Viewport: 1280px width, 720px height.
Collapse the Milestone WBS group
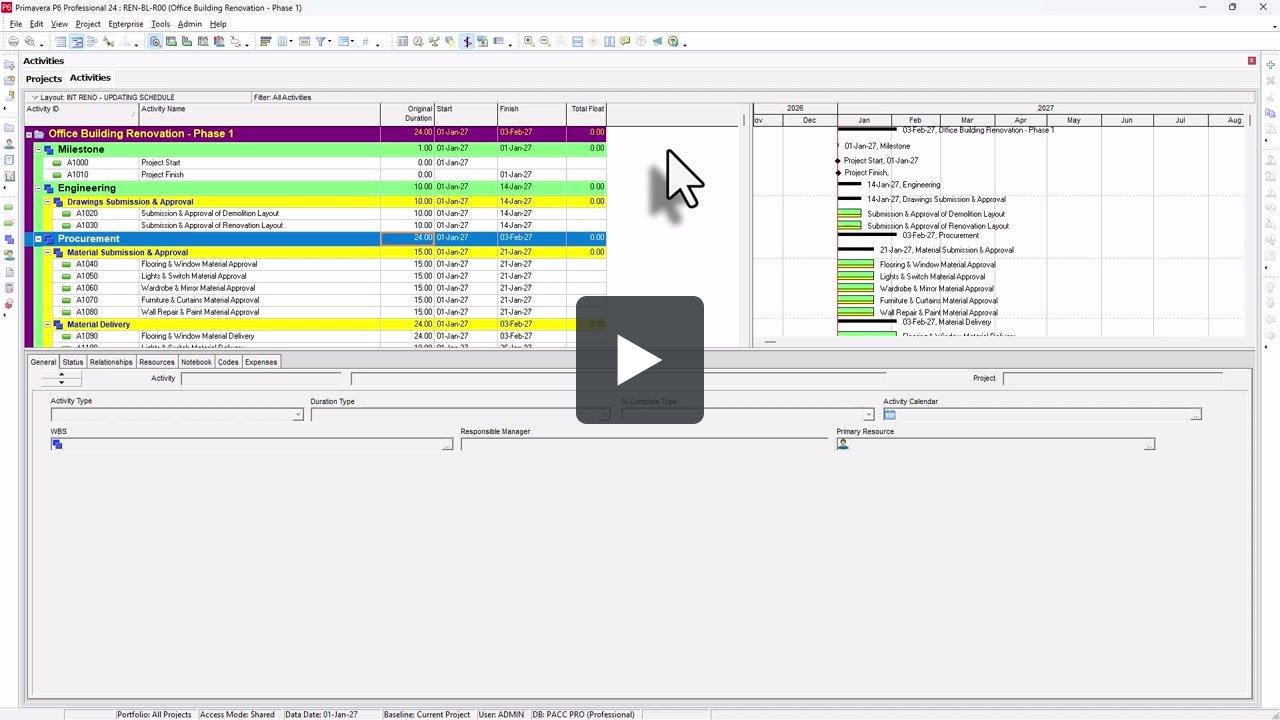tap(39, 149)
